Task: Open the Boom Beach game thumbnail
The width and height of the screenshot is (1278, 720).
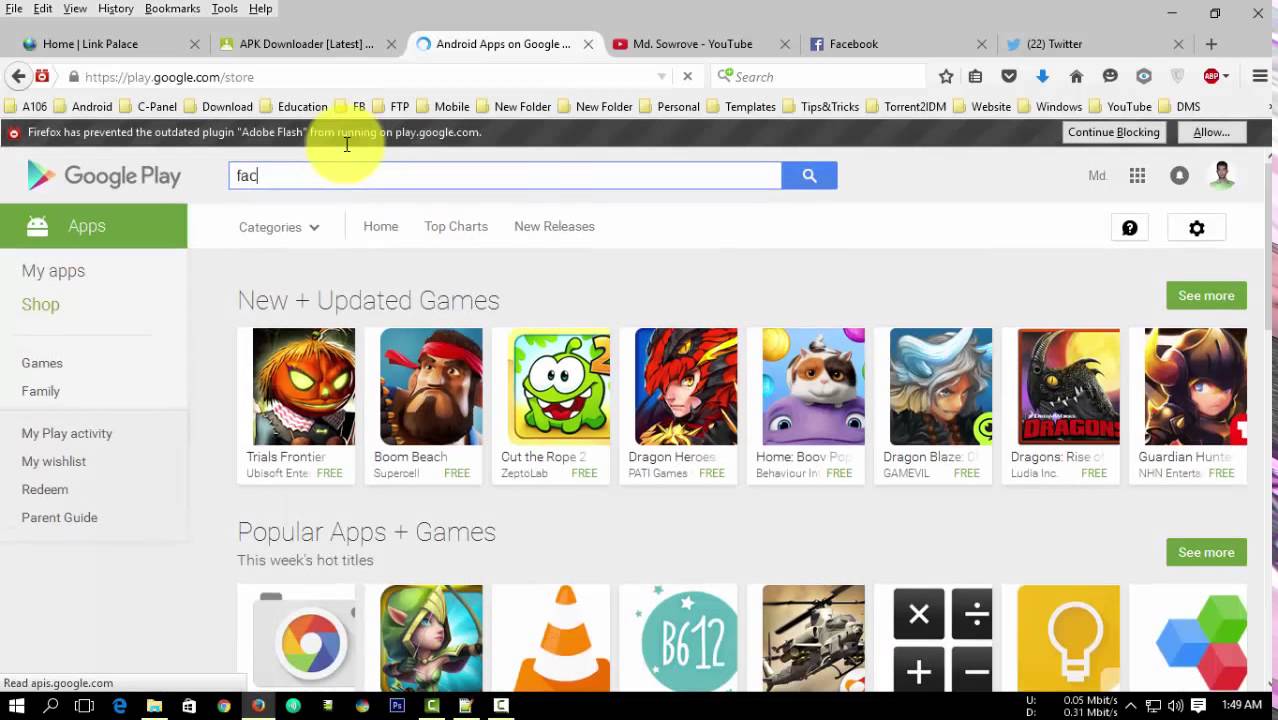Action: 431,386
